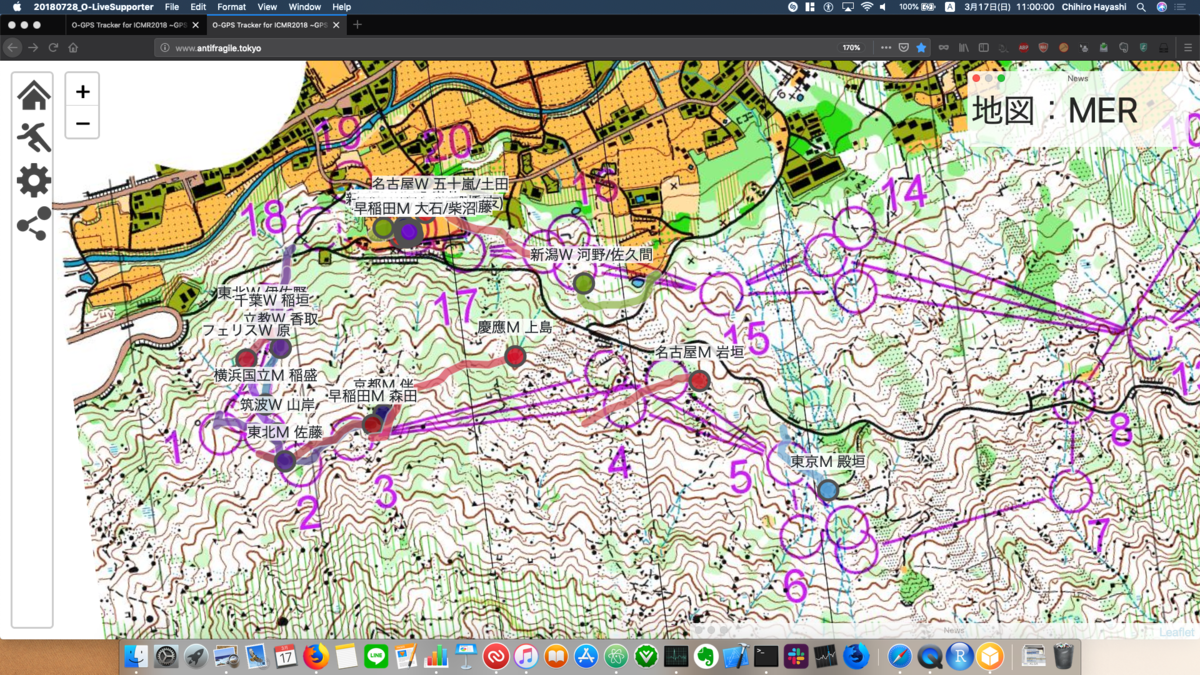Click the 地図：MER map label
This screenshot has width=1200, height=675.
pos(1055,110)
